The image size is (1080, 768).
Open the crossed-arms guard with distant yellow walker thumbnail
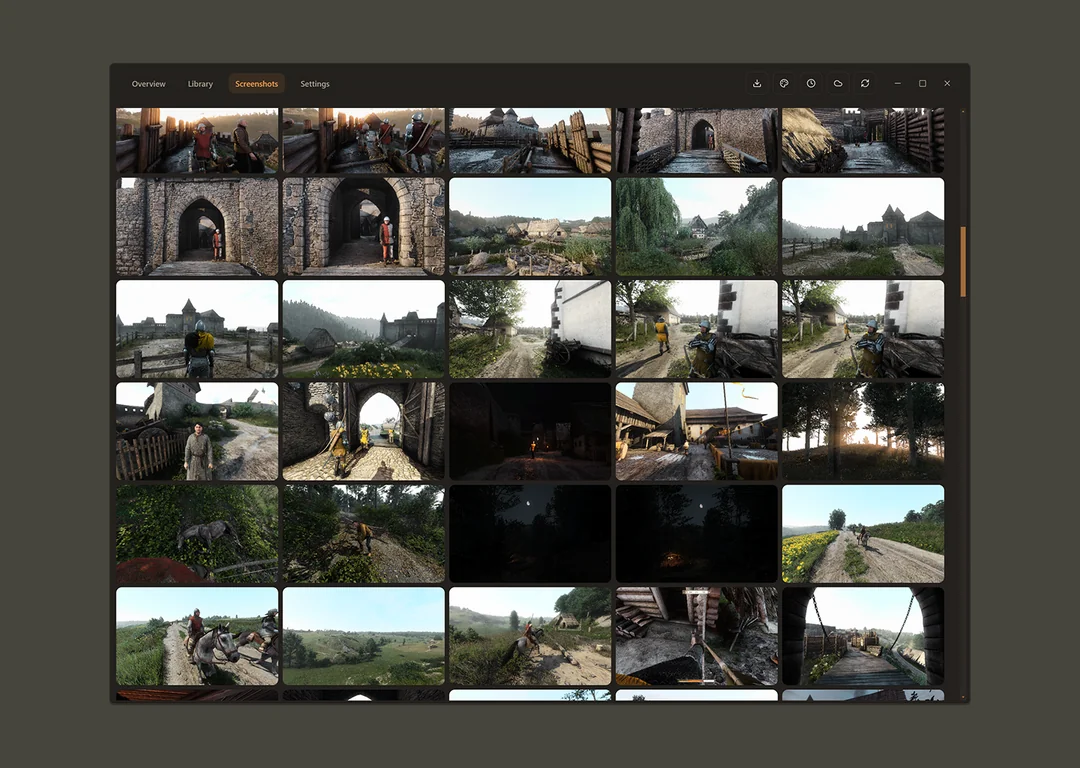coord(863,329)
